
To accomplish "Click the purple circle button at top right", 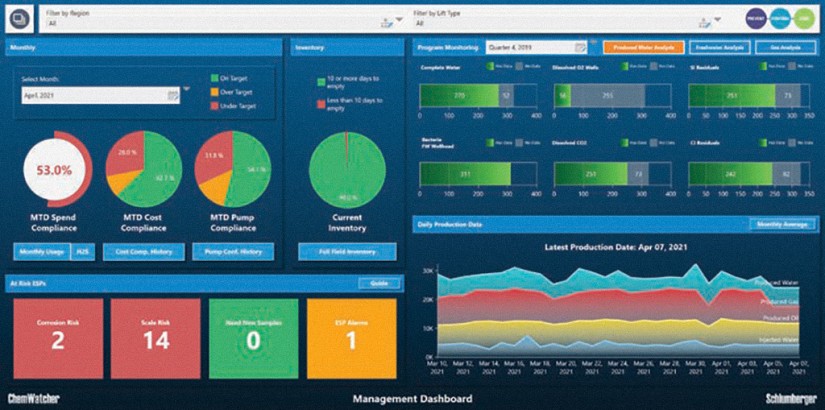I will point(756,19).
